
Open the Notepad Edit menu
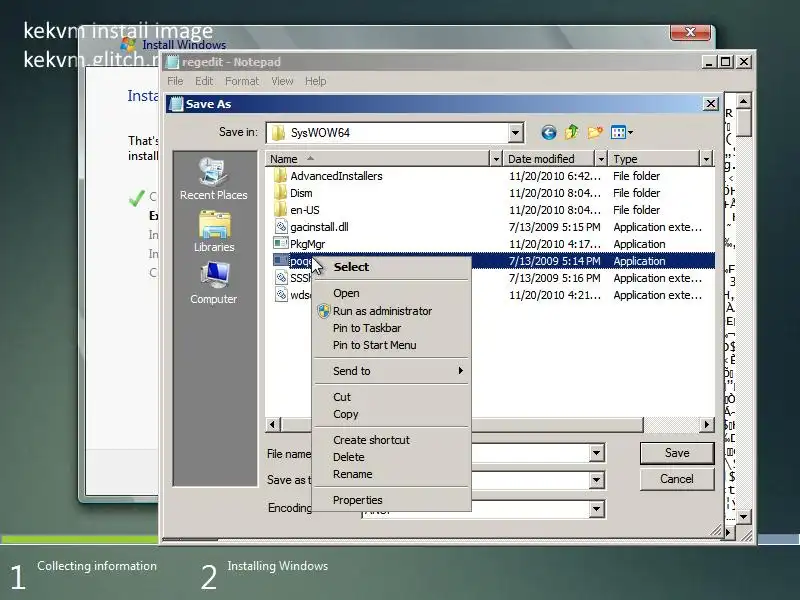pyautogui.click(x=204, y=81)
